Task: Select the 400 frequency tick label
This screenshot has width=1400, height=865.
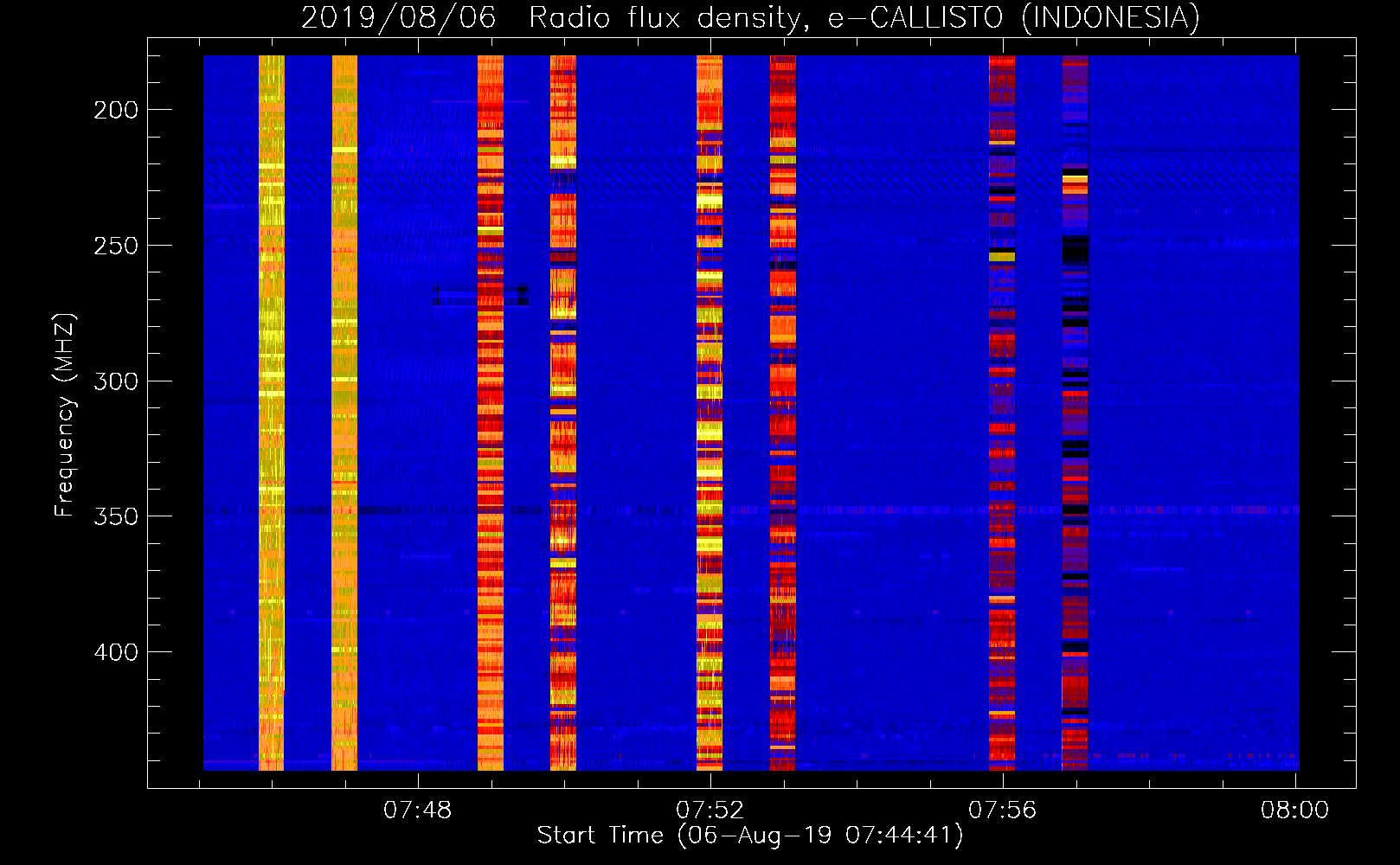Action: tap(116, 652)
